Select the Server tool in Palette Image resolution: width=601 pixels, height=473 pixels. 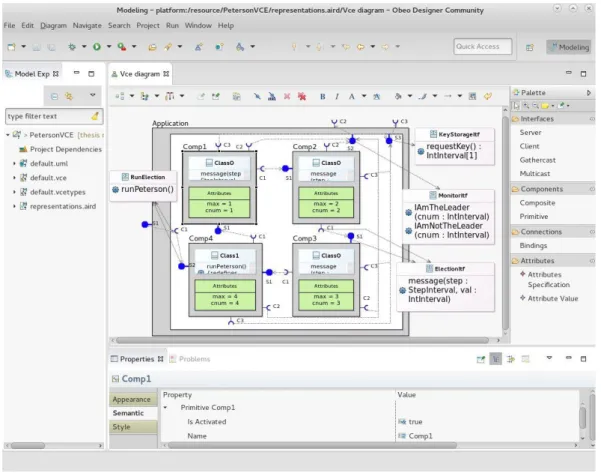point(530,133)
